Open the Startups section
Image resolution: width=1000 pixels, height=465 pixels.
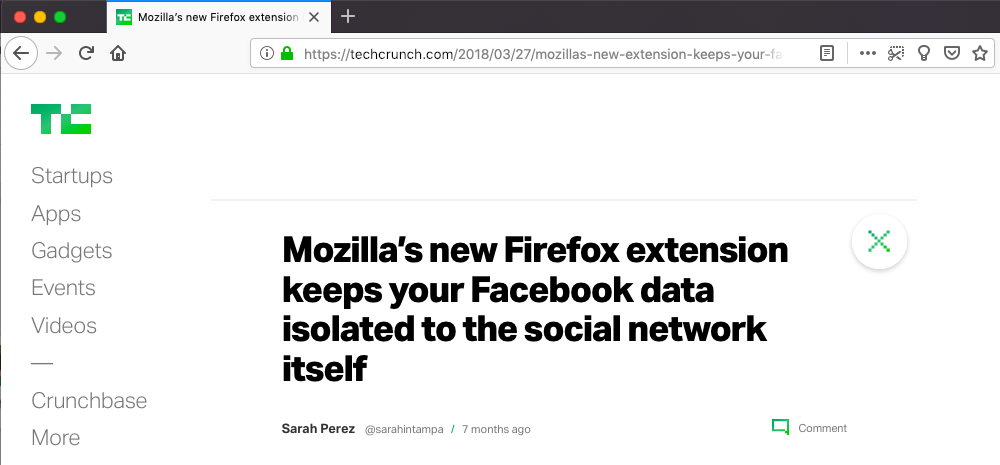pos(72,175)
